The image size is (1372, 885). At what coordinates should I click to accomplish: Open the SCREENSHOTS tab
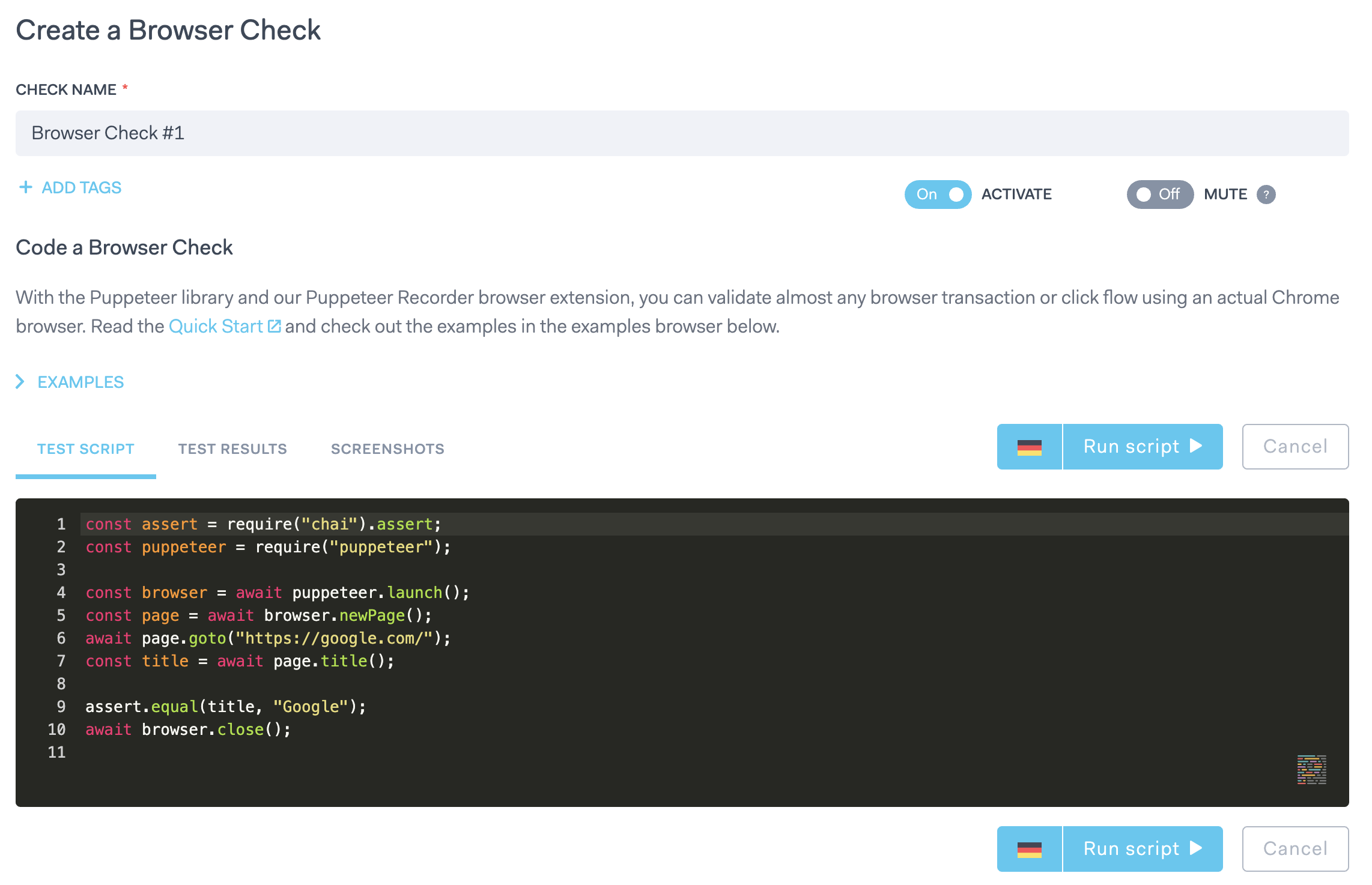pos(387,448)
